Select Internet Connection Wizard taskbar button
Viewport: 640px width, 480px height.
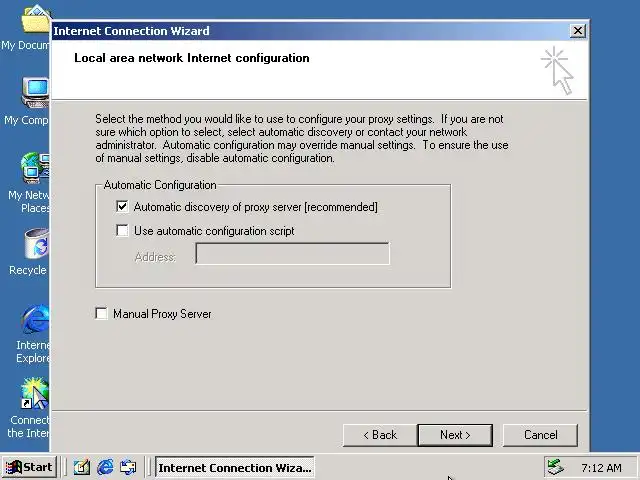pos(235,467)
